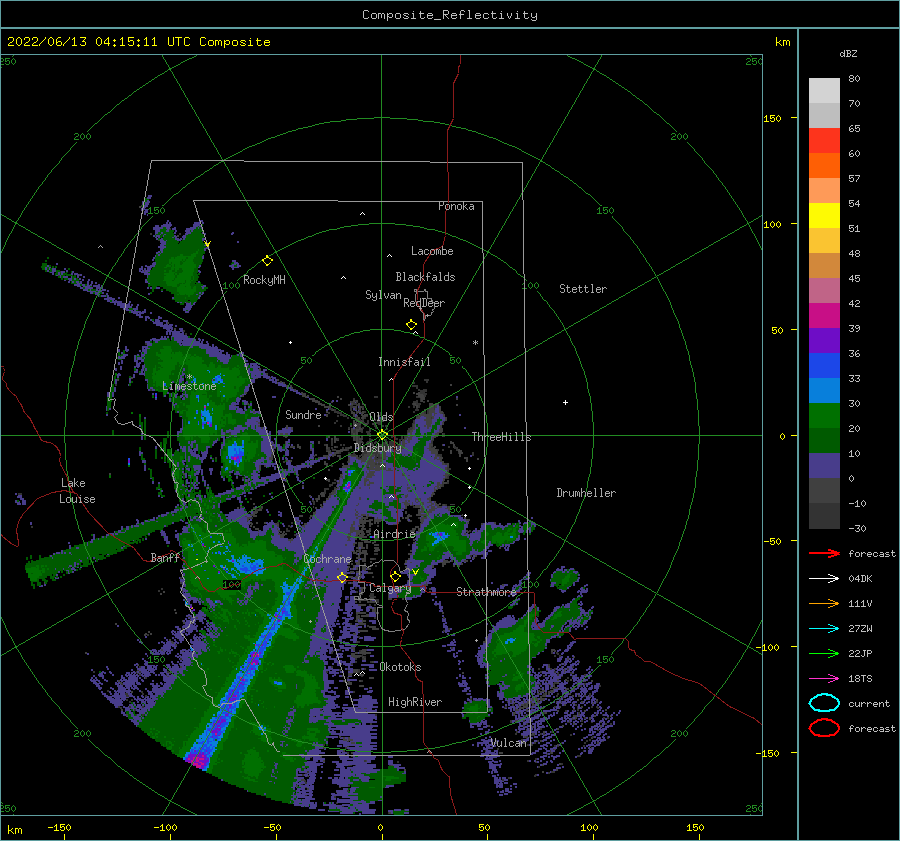This screenshot has width=900, height=841.
Task: Click the red forecast arrow in legend
Action: pos(824,553)
